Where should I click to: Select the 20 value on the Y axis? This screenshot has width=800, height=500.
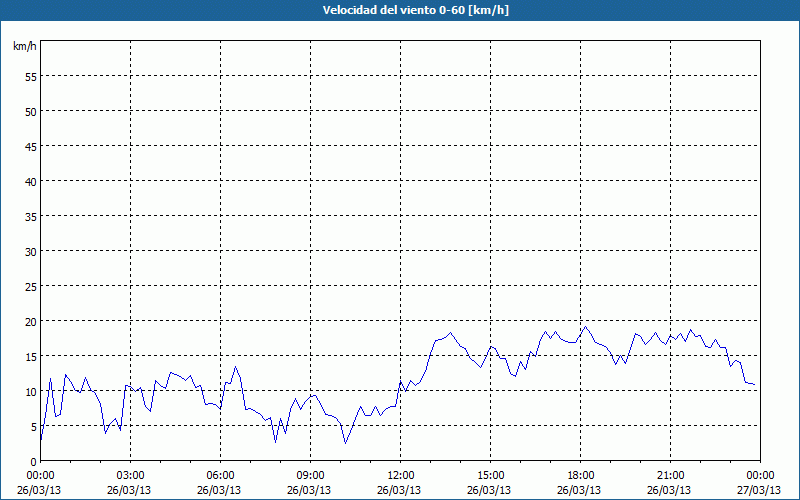(31, 321)
